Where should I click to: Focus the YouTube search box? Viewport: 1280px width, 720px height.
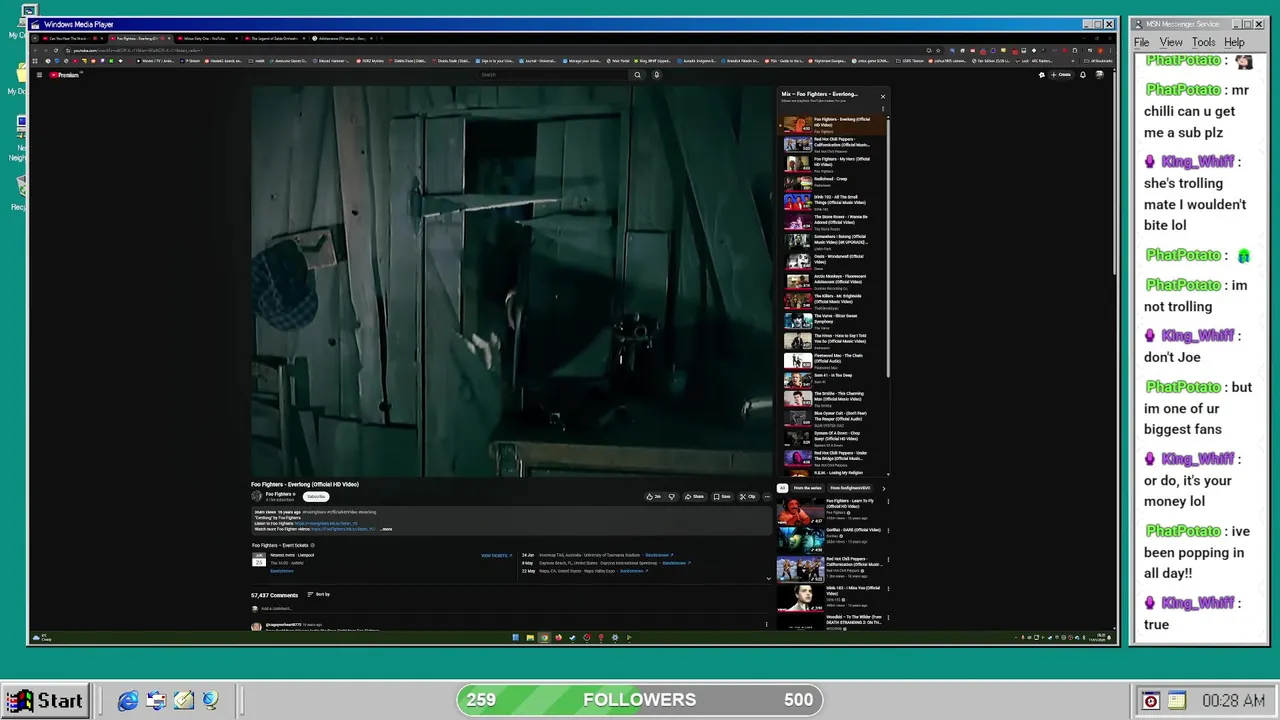(x=553, y=75)
